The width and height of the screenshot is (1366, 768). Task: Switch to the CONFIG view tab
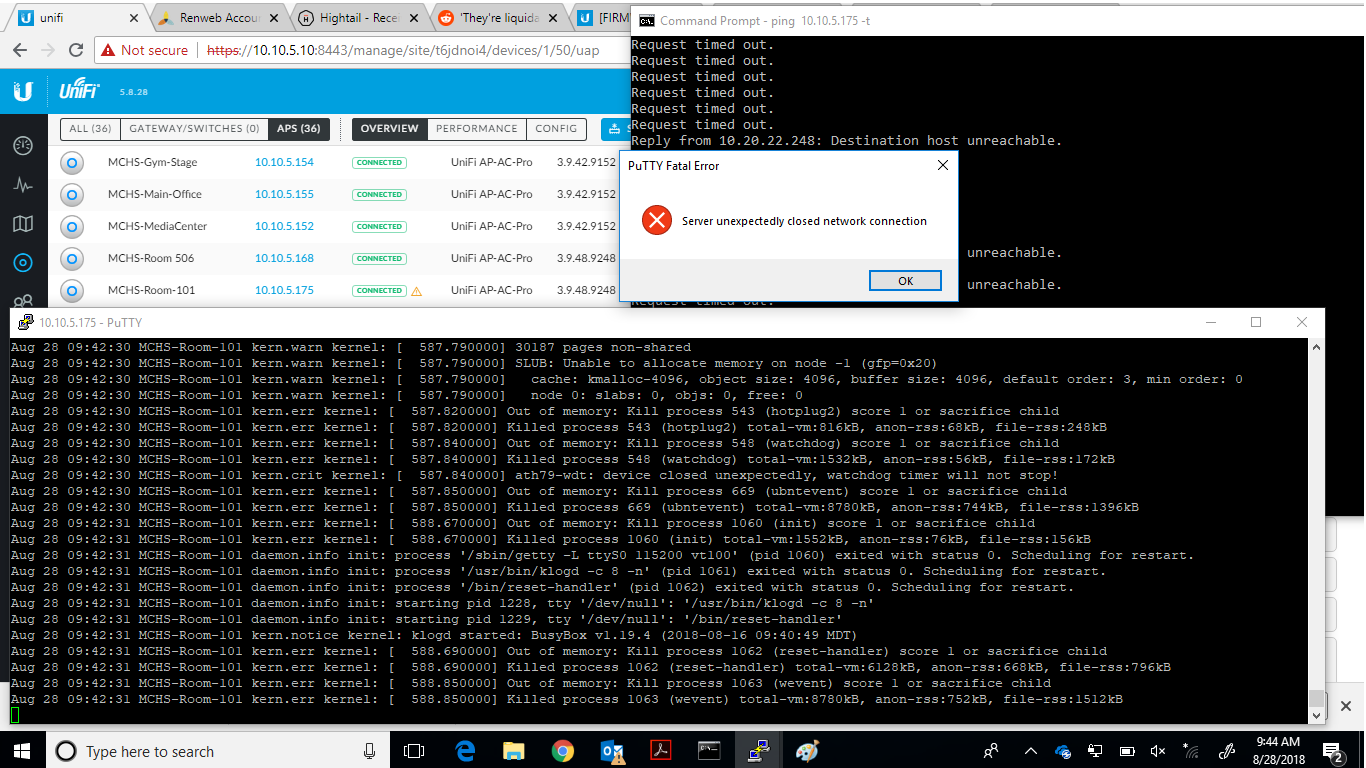pyautogui.click(x=556, y=129)
